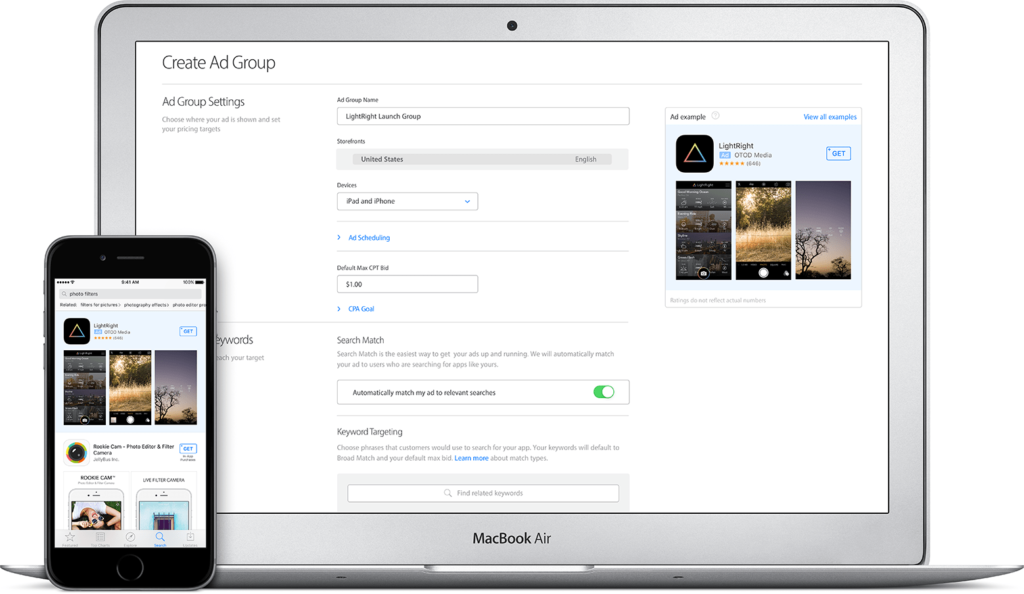The height and width of the screenshot is (594, 1024).
Task: Tap the Explore tab on iPhone
Action: pos(130,537)
